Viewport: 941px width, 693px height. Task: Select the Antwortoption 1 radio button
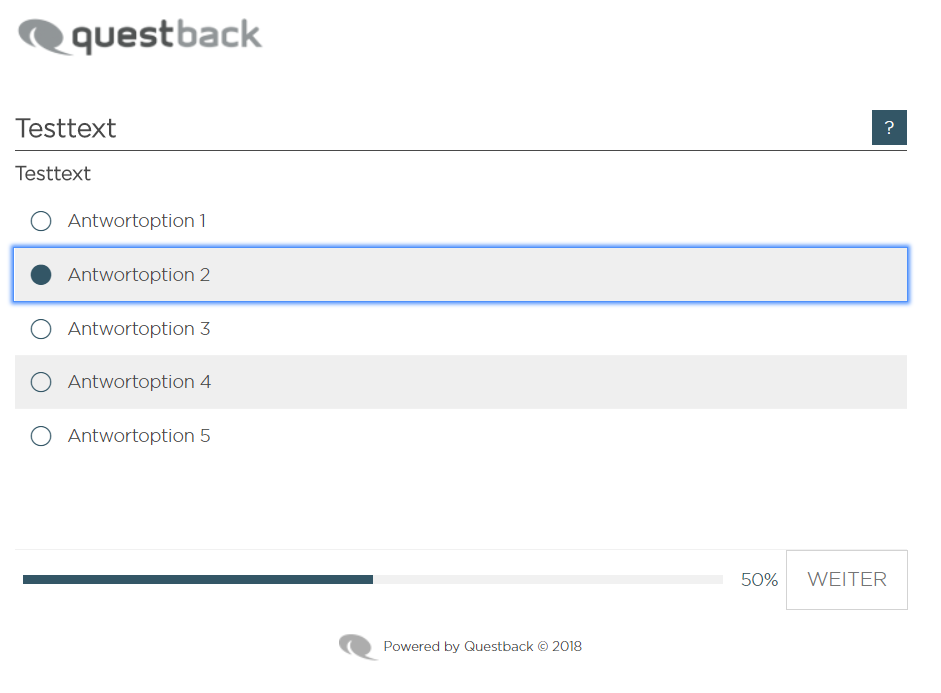(x=41, y=221)
